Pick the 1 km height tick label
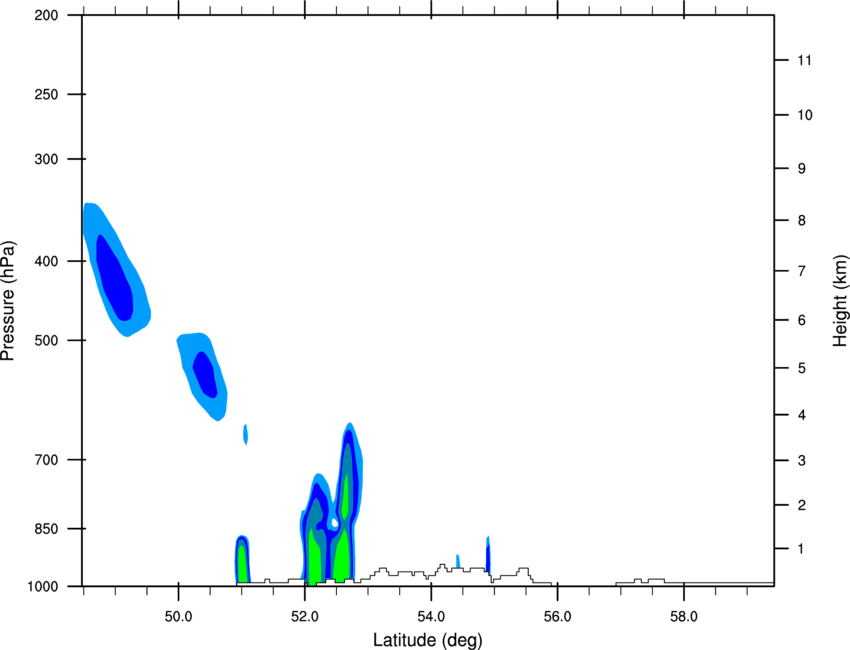The width and height of the screenshot is (850, 650). 801,549
